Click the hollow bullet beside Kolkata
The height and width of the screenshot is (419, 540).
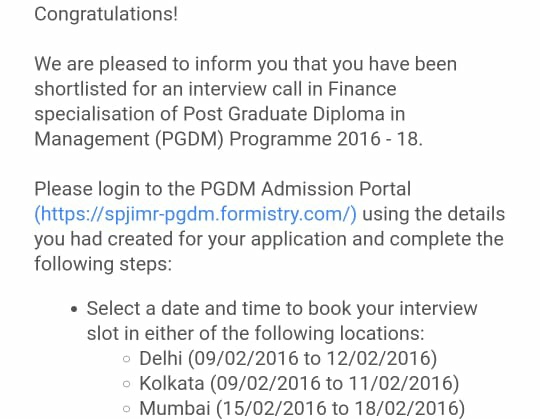point(126,384)
